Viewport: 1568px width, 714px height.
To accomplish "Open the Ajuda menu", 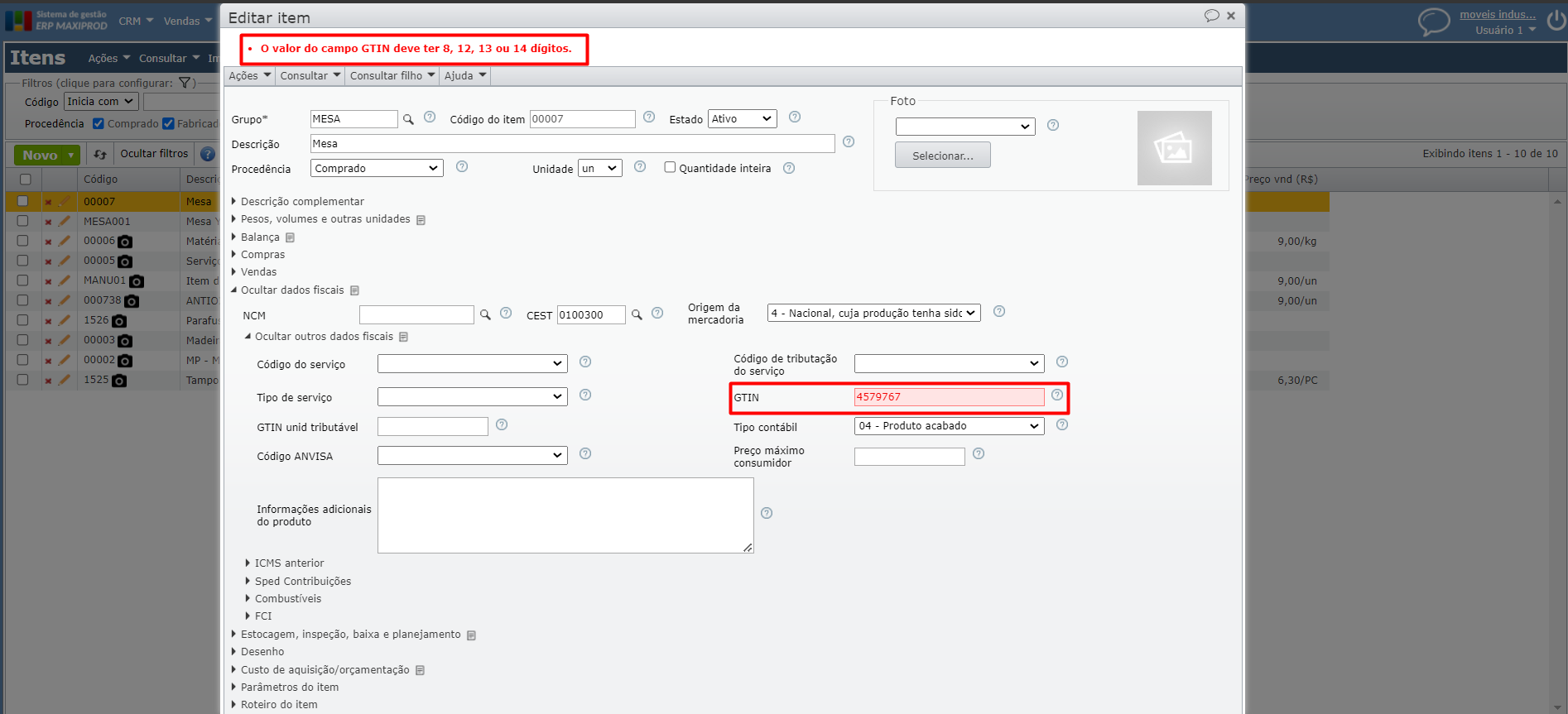I will (464, 76).
